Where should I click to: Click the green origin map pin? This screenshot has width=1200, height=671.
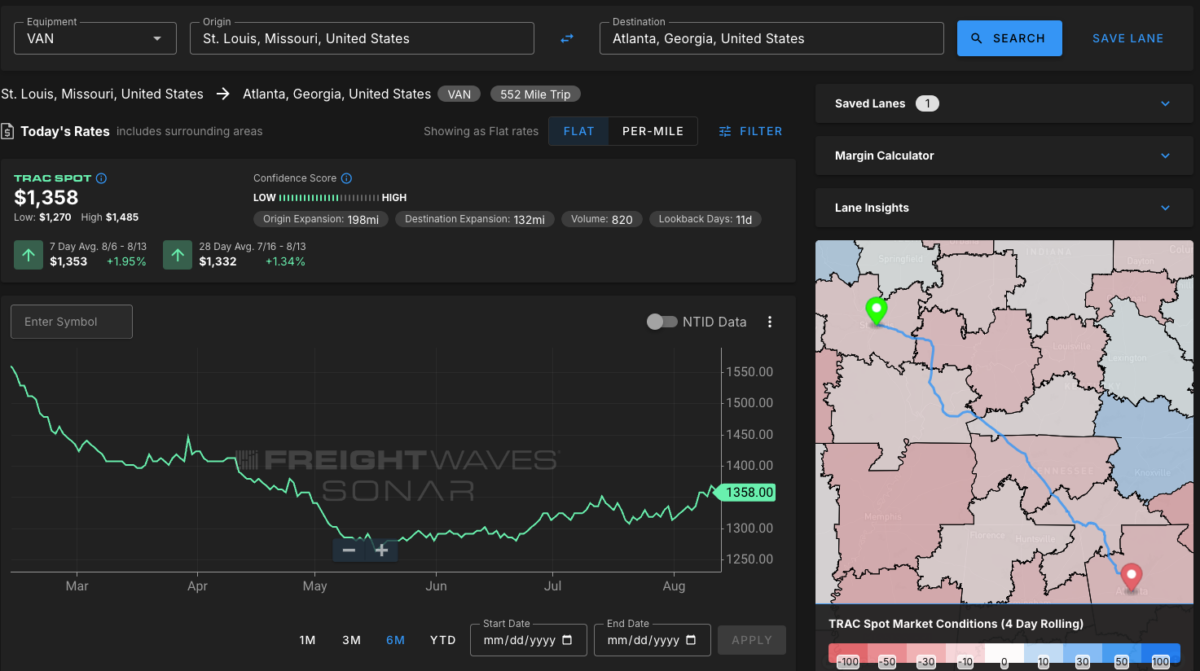[876, 311]
